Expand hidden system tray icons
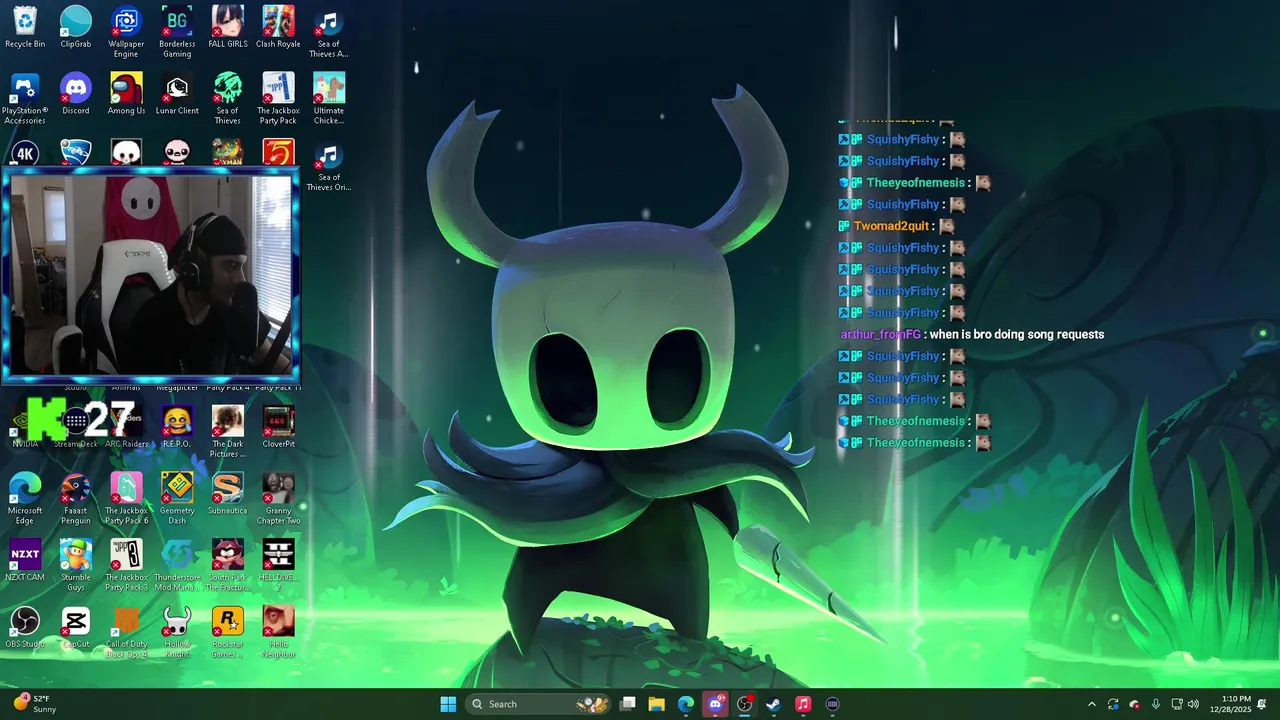The height and width of the screenshot is (720, 1280). point(1092,704)
